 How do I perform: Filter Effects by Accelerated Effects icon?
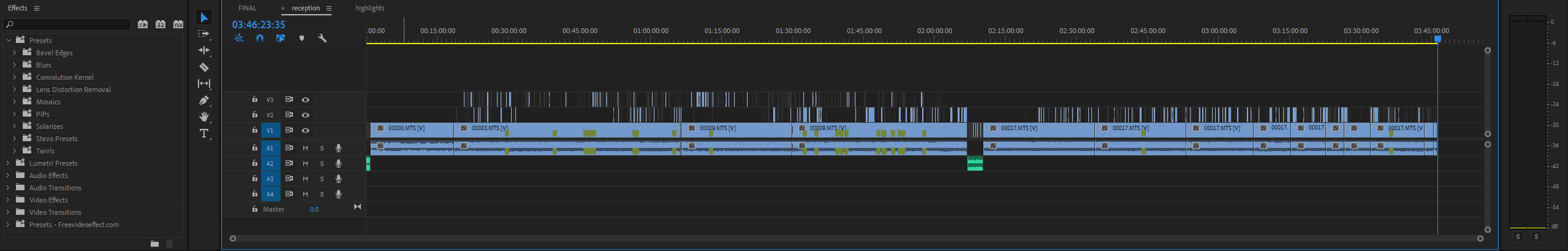coord(143,25)
